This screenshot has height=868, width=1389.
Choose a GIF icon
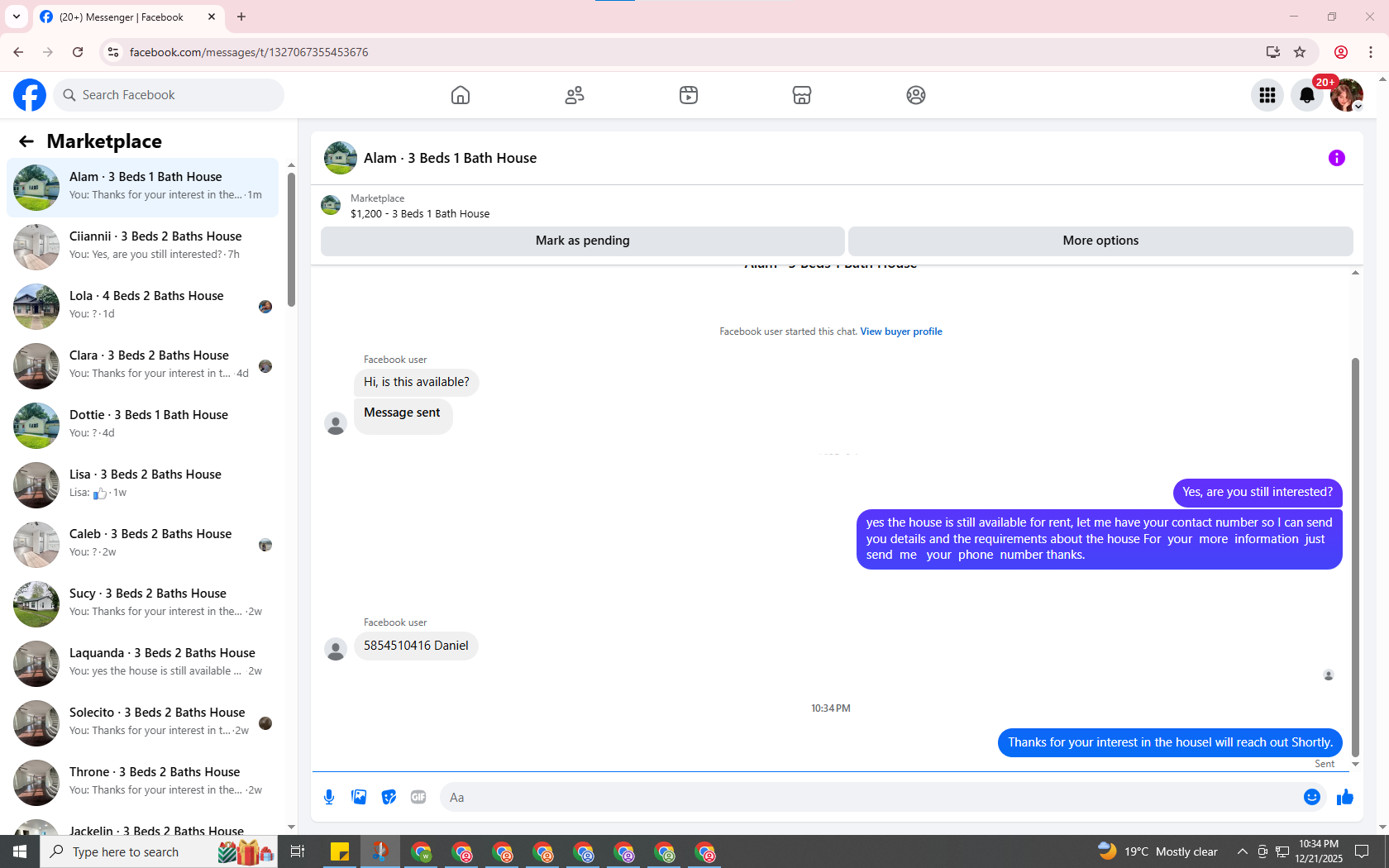point(418,797)
